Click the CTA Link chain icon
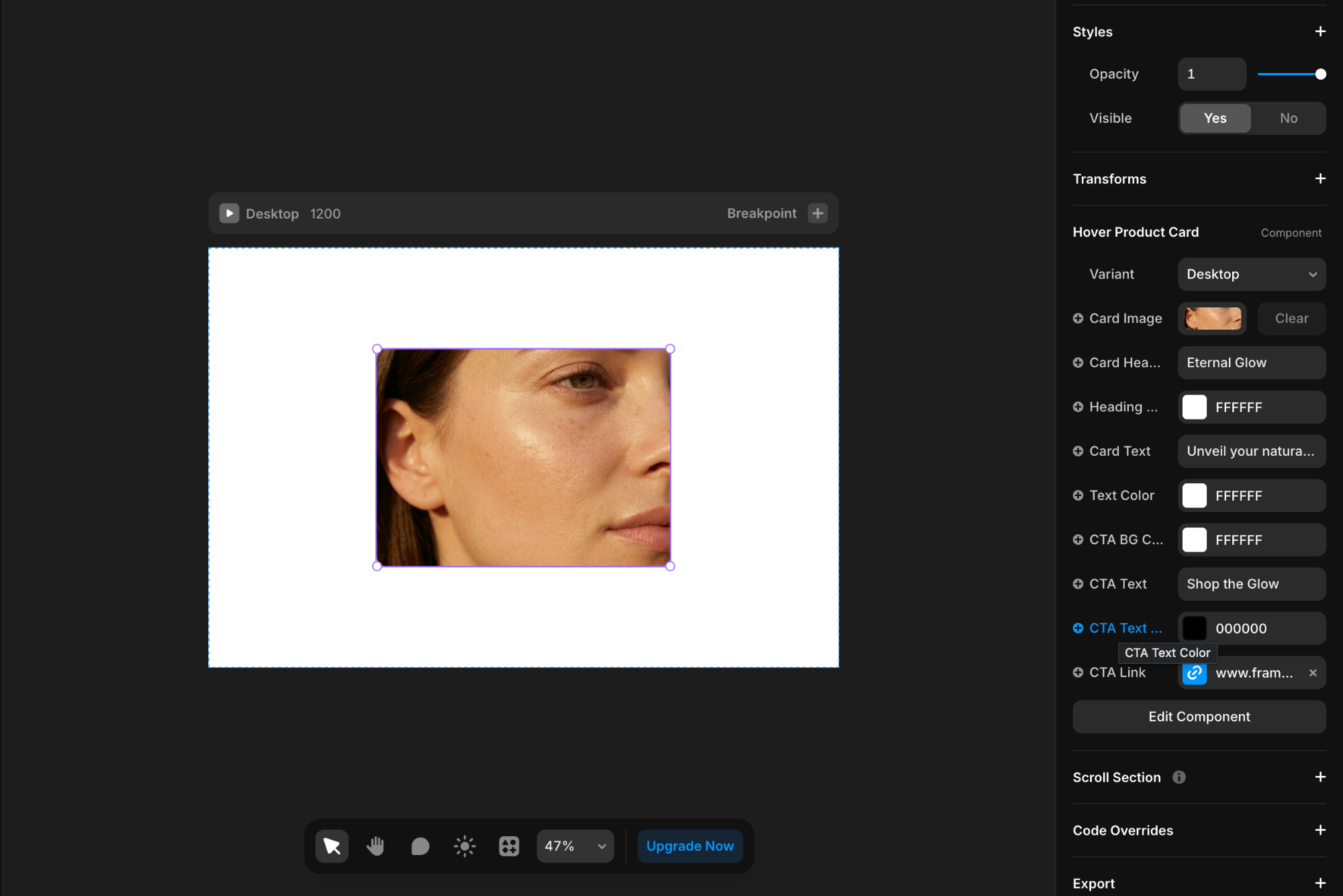The image size is (1343, 896). pos(1195,673)
